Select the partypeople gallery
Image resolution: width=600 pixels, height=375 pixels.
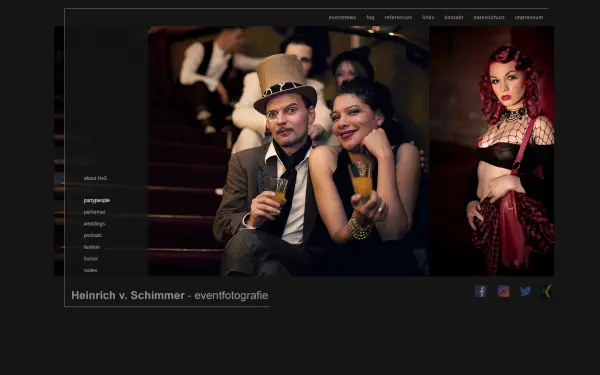pos(97,201)
